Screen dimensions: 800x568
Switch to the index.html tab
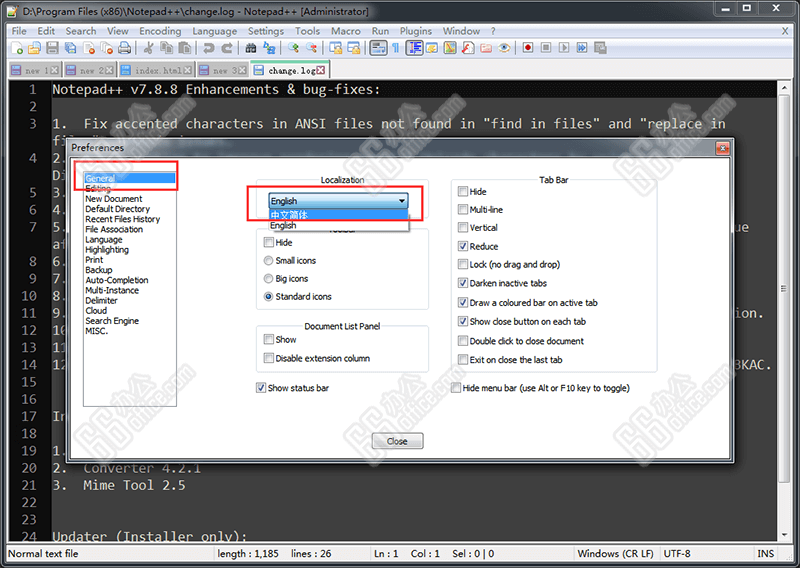[156, 70]
